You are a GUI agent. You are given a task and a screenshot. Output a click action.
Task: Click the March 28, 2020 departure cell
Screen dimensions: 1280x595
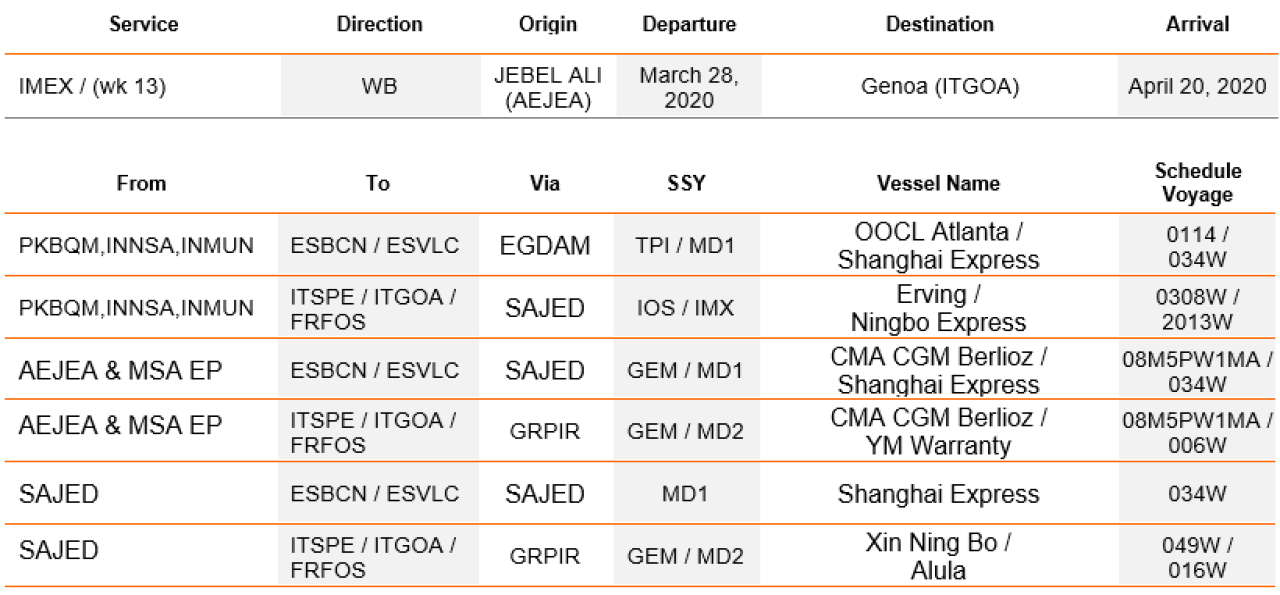click(x=689, y=87)
